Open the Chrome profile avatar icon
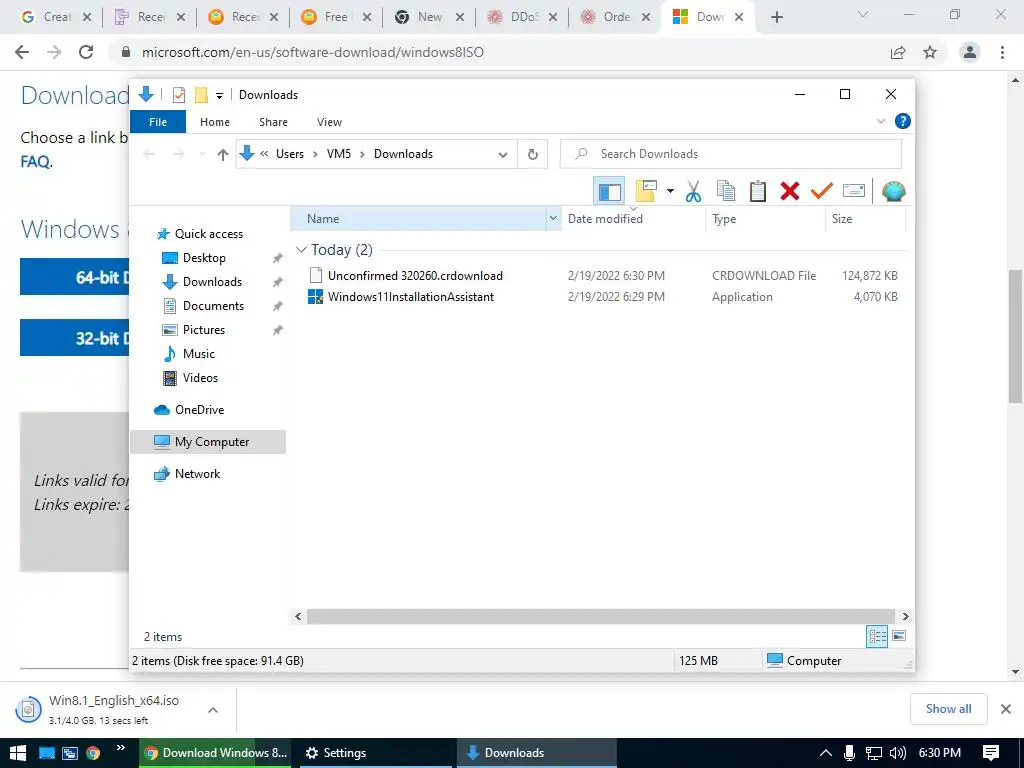The width and height of the screenshot is (1024, 768). (x=970, y=52)
